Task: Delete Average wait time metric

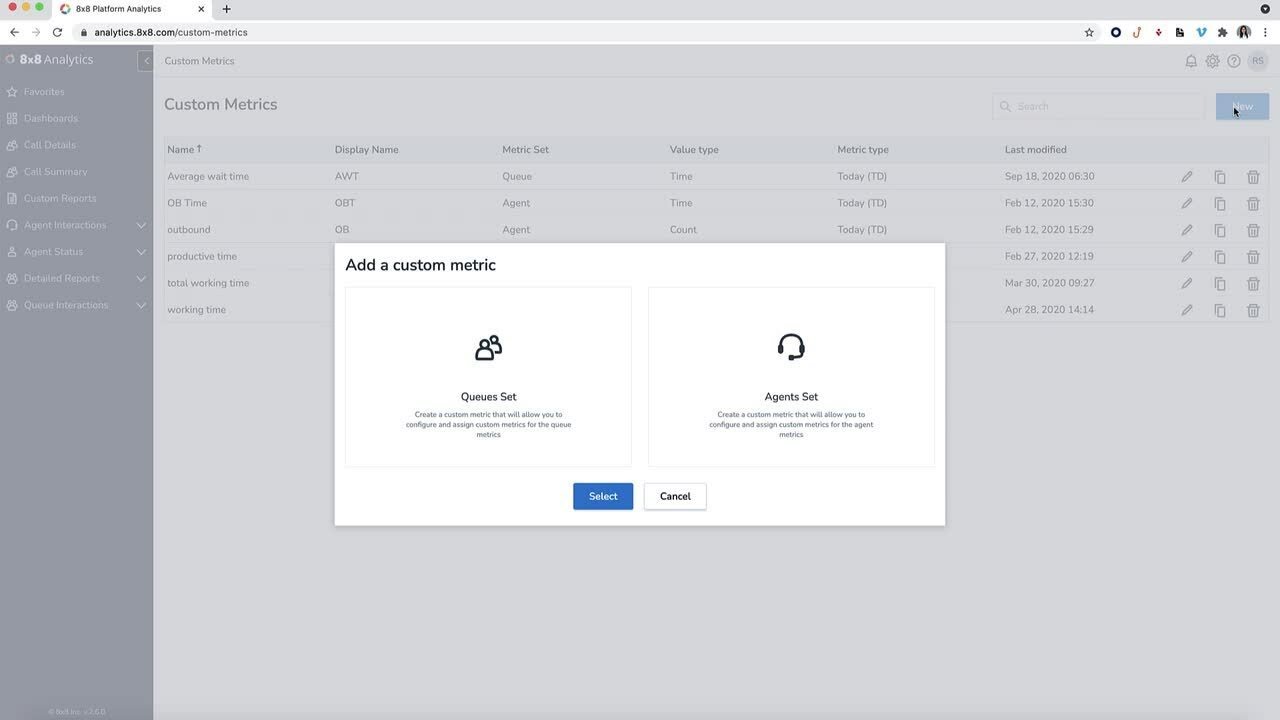Action: coord(1253,177)
